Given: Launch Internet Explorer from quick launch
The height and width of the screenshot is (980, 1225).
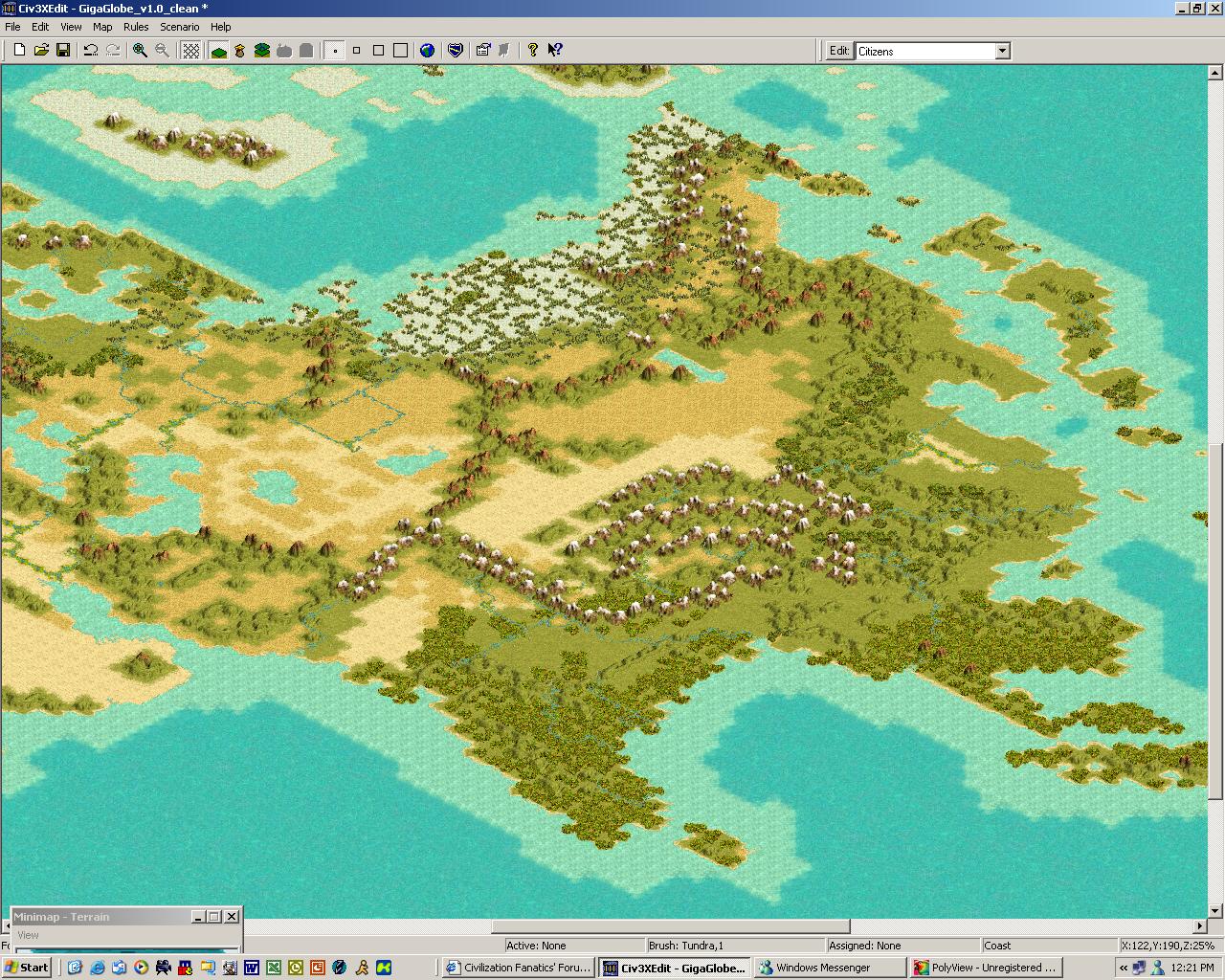Looking at the screenshot, I should (98, 968).
